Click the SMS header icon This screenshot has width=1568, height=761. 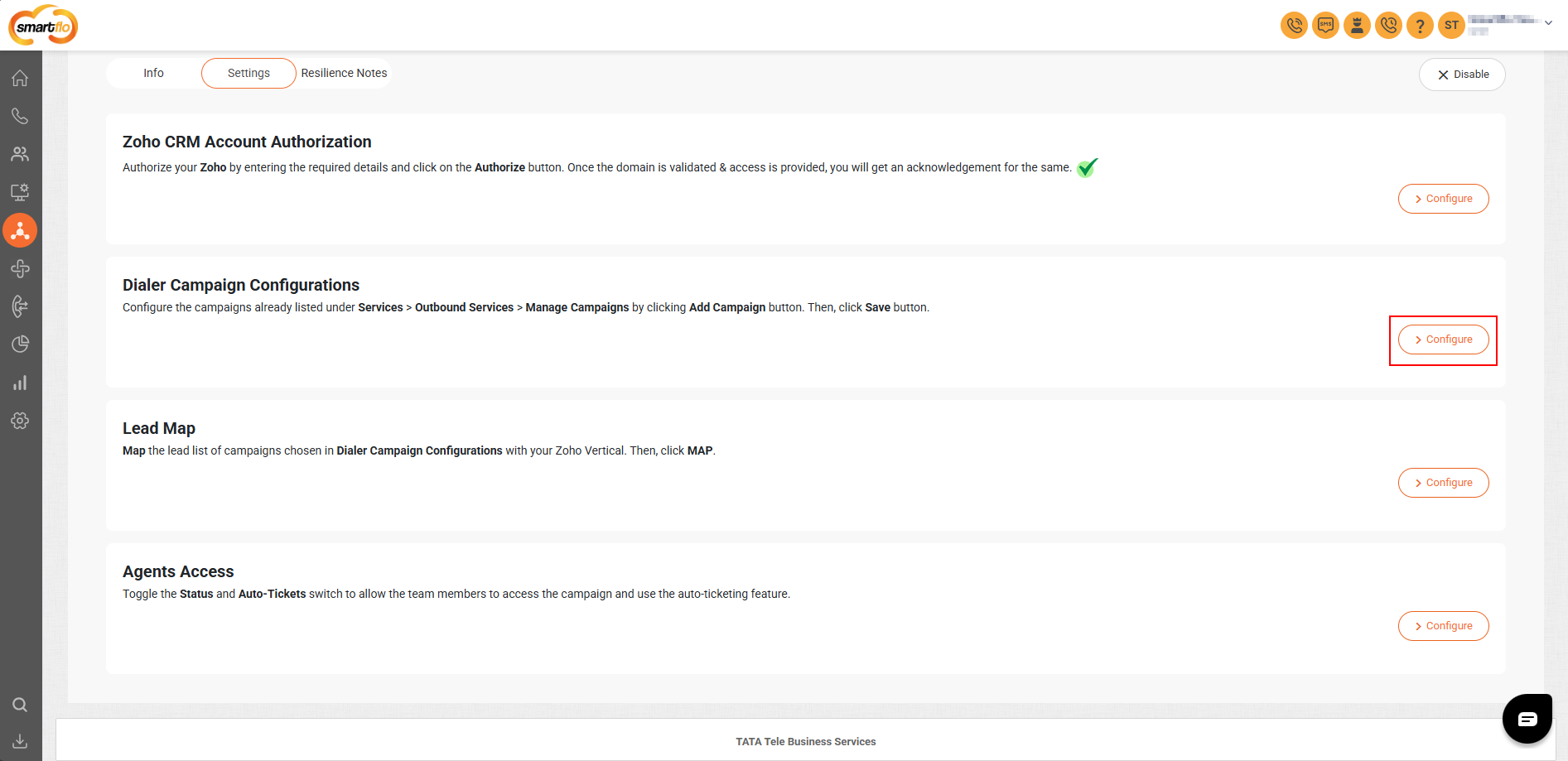click(x=1325, y=26)
